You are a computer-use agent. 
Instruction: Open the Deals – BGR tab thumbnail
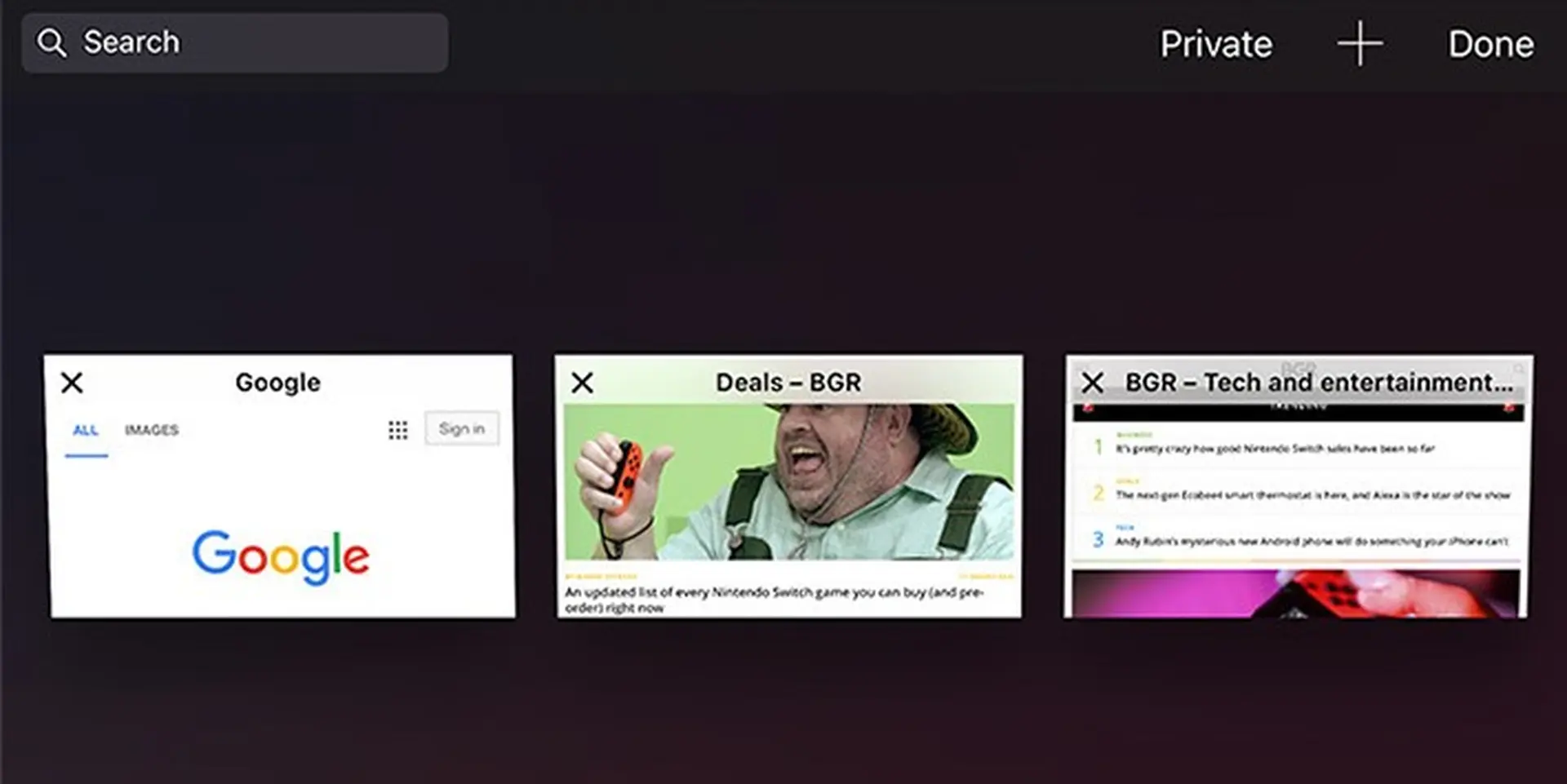(788, 486)
